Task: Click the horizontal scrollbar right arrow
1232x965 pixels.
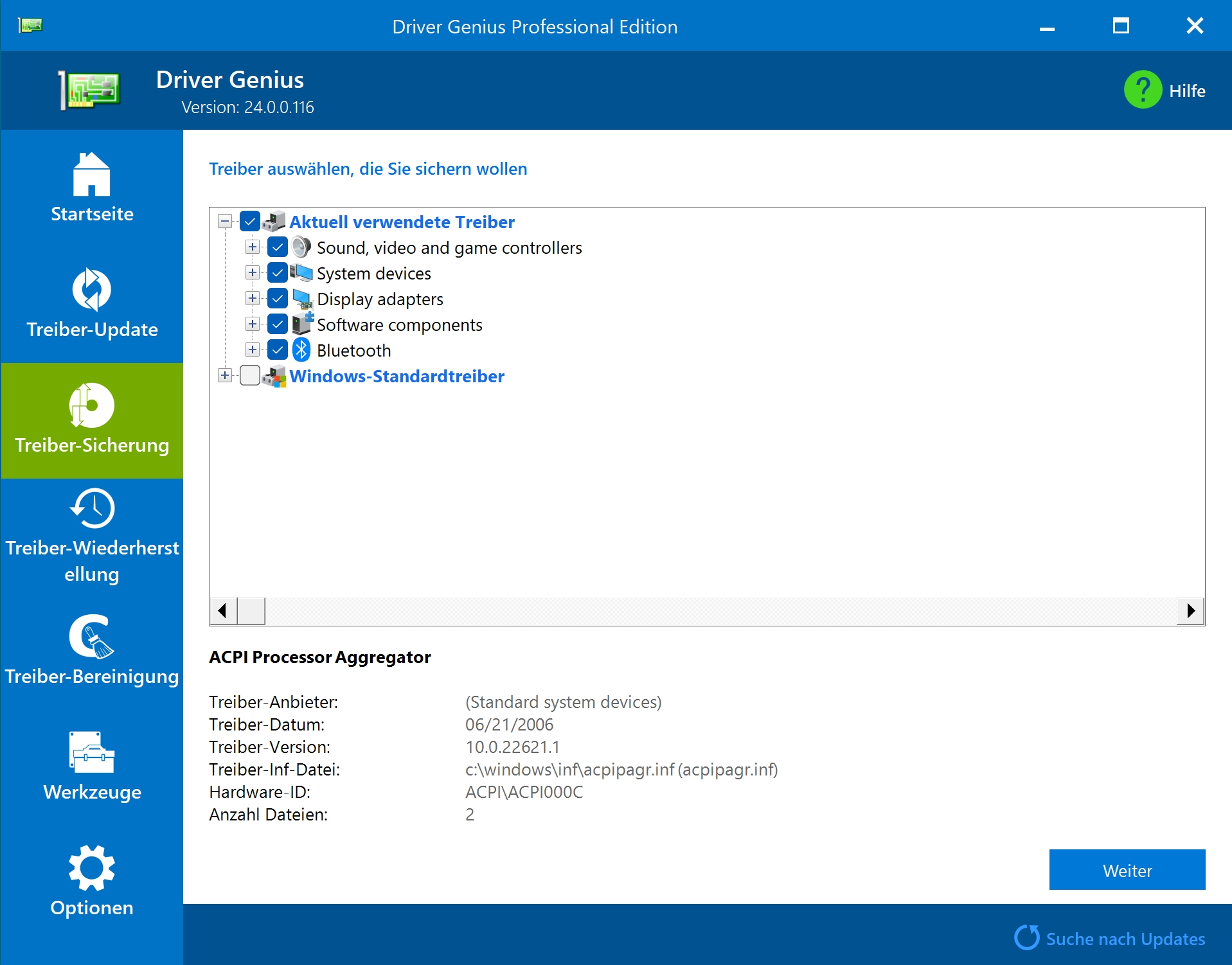Action: 1191,610
